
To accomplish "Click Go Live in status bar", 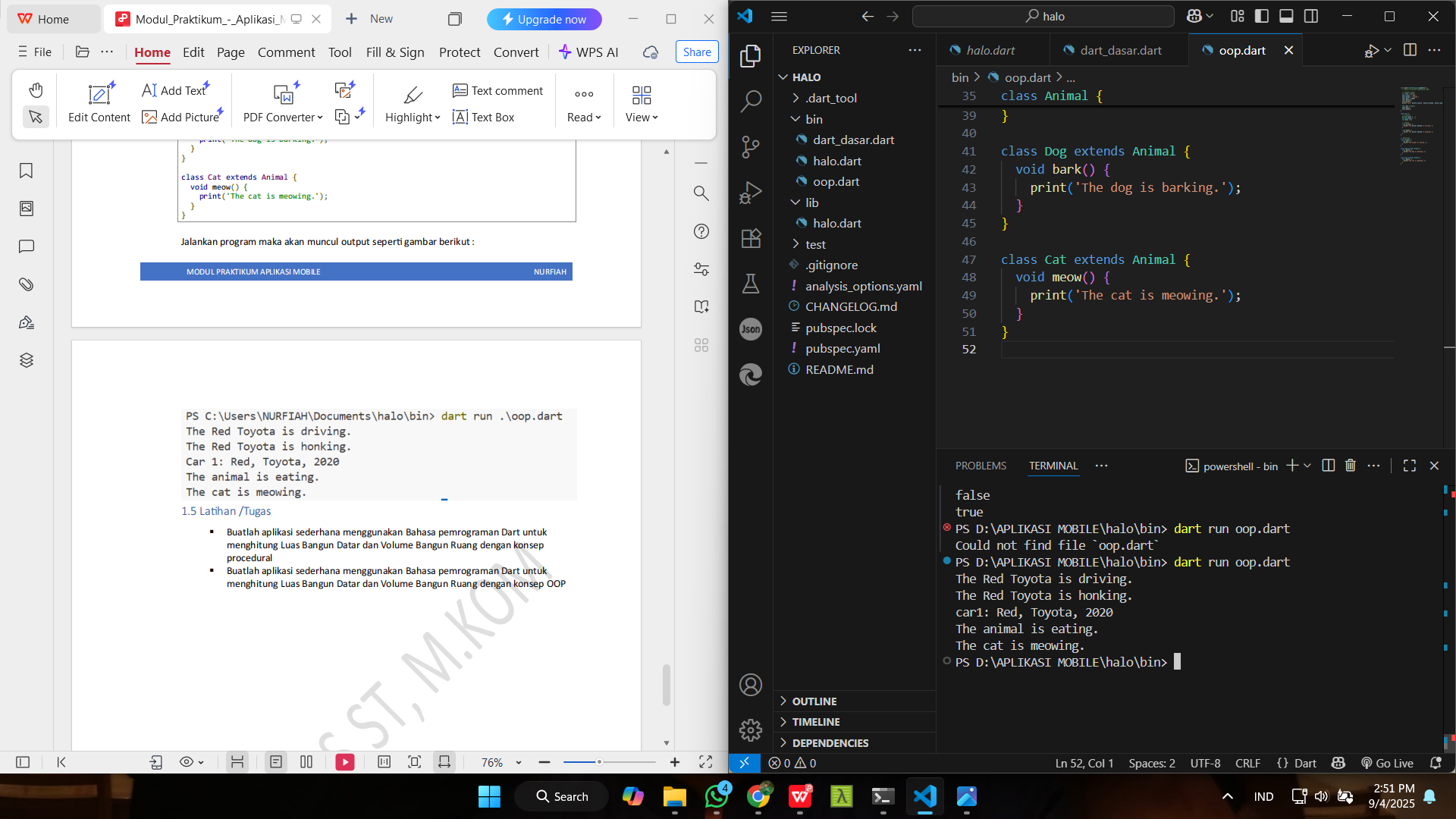I will click(1387, 763).
